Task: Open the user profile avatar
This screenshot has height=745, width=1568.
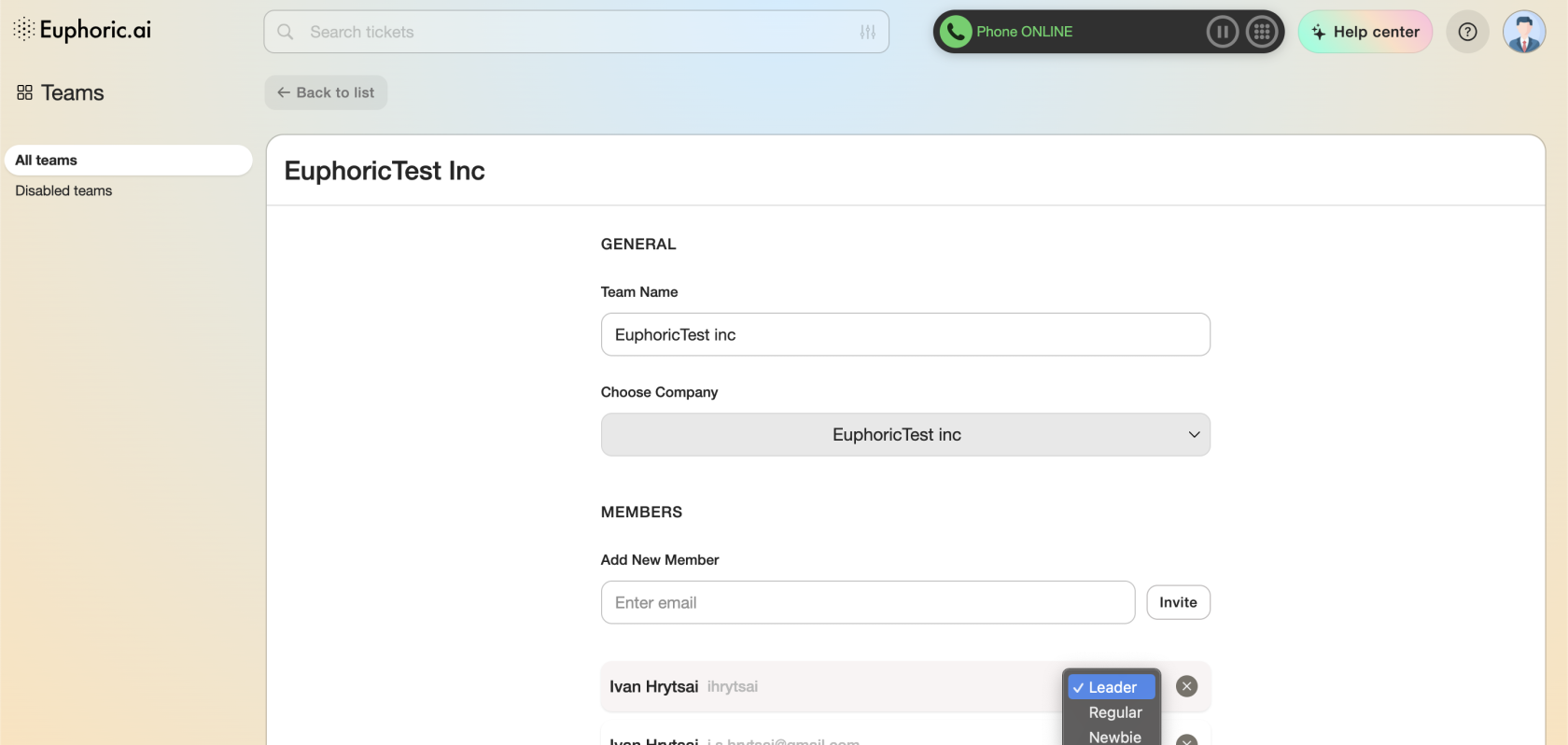Action: click(x=1523, y=32)
